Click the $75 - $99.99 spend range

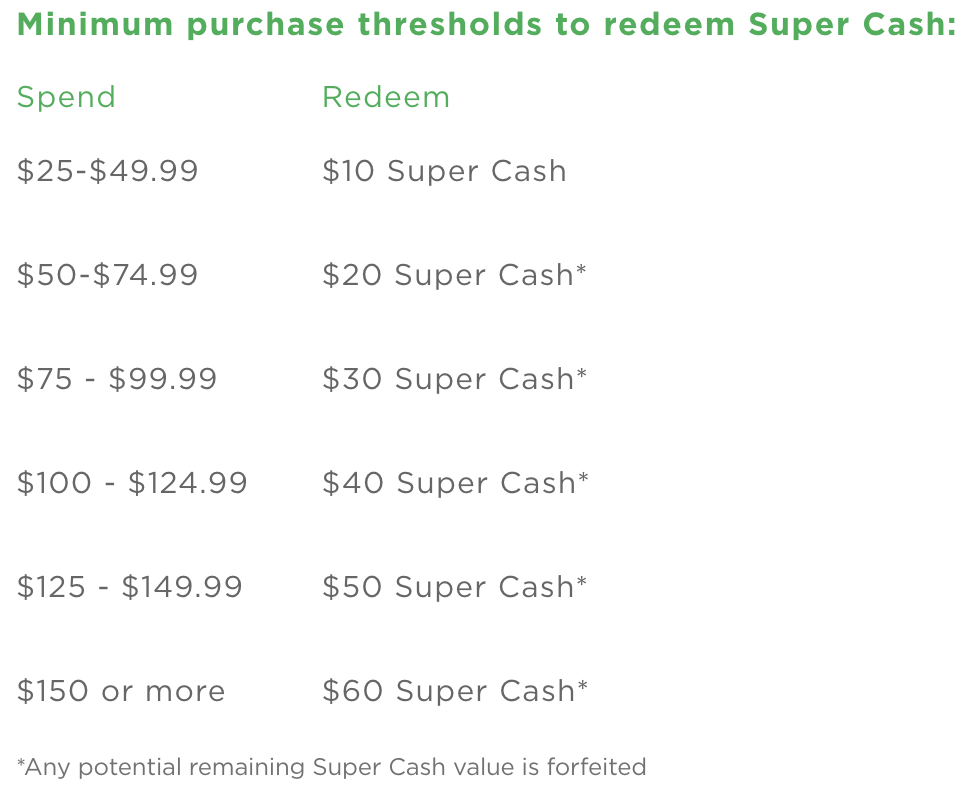pyautogui.click(x=117, y=379)
